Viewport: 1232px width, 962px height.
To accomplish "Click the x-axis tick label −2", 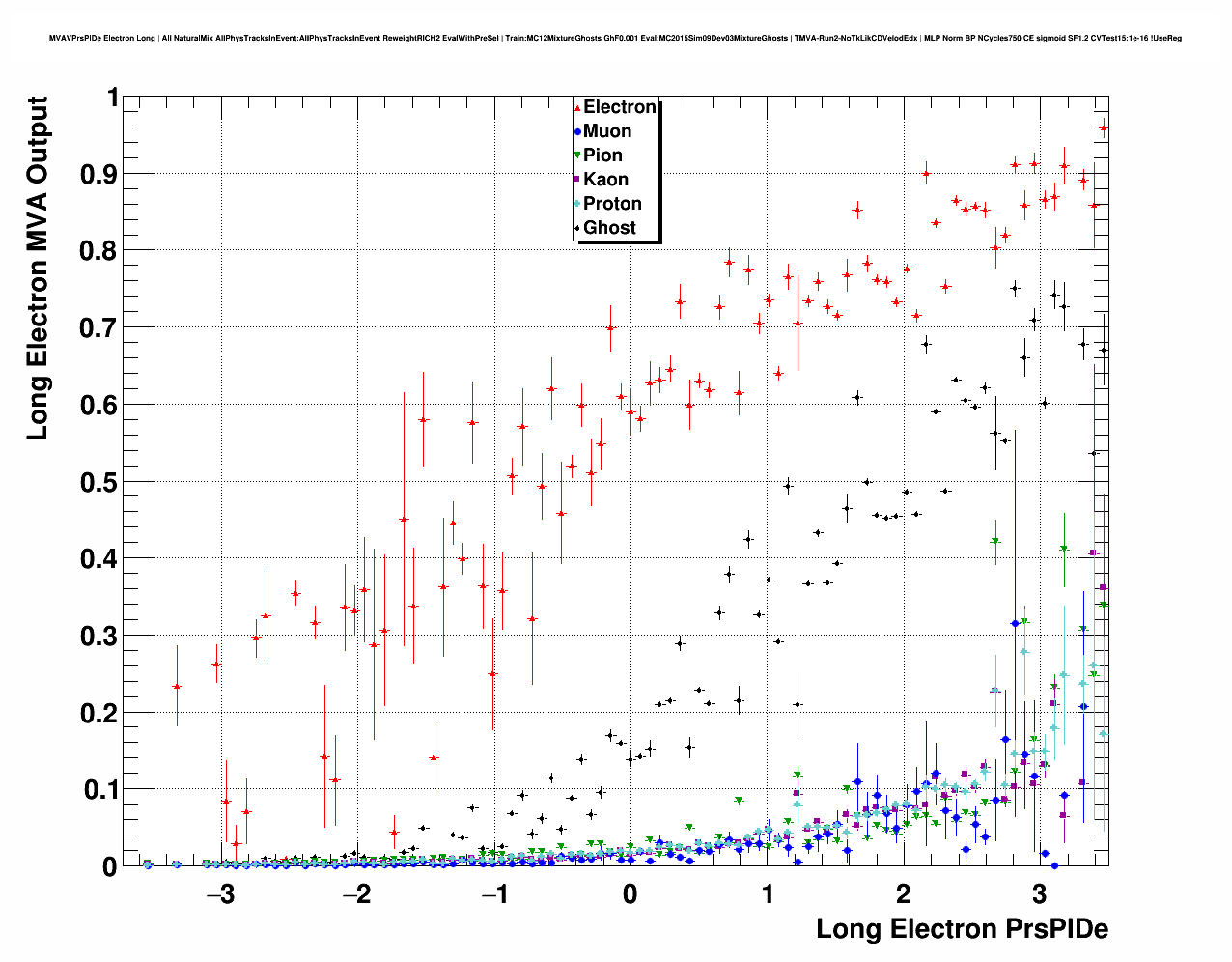I will coord(357,895).
